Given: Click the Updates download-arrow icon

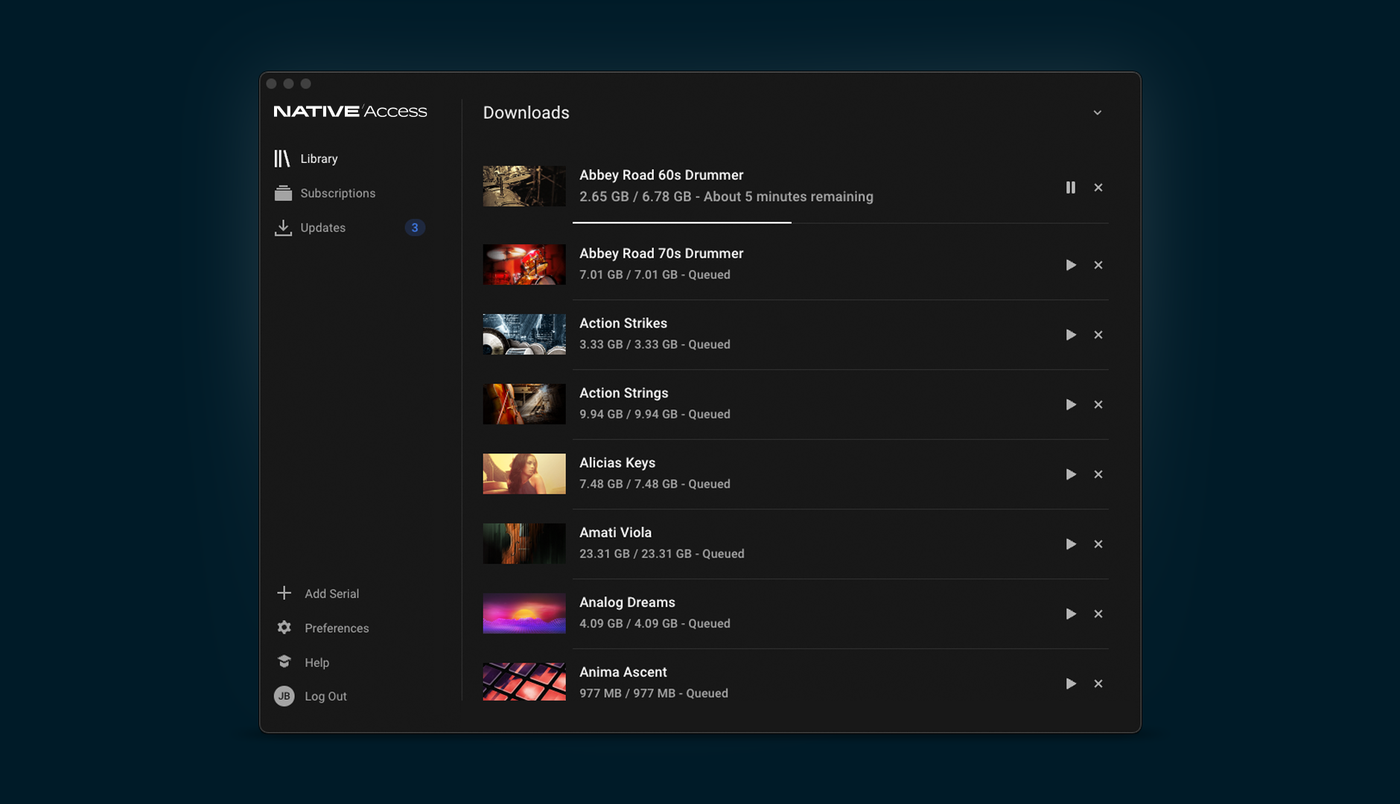Looking at the screenshot, I should pyautogui.click(x=283, y=228).
